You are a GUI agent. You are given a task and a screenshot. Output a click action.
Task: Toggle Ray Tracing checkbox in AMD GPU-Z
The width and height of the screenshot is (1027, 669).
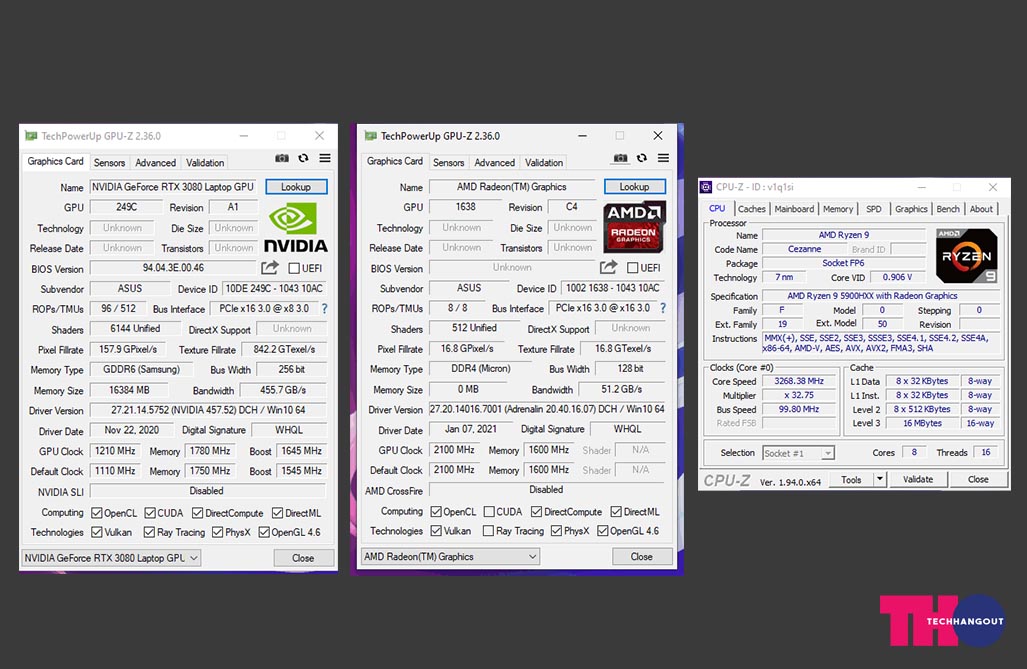tap(488, 531)
